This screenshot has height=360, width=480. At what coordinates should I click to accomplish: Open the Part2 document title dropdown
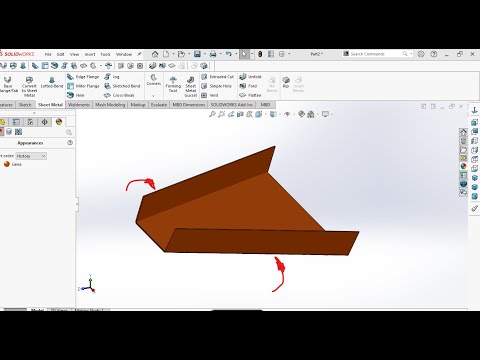point(317,54)
